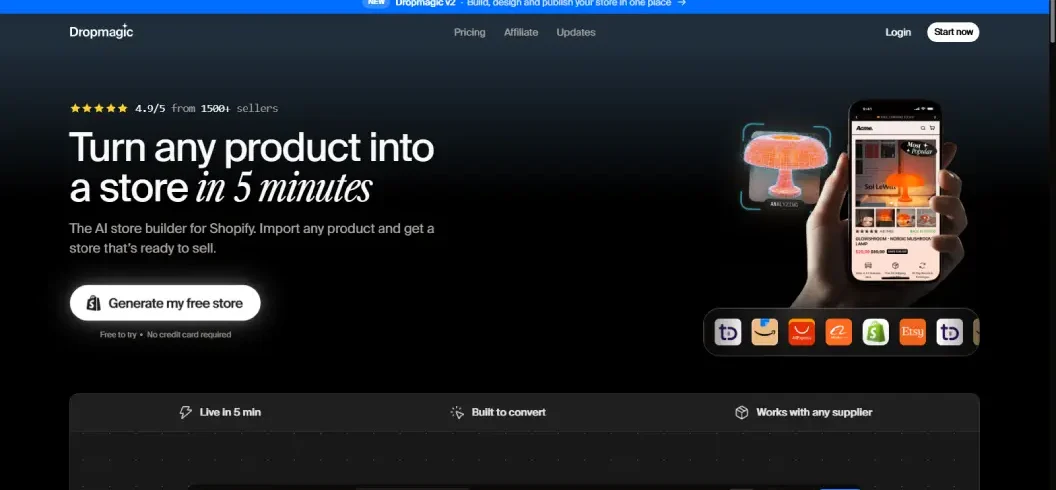
Task: Go to the Affiliate page
Action: click(x=521, y=32)
